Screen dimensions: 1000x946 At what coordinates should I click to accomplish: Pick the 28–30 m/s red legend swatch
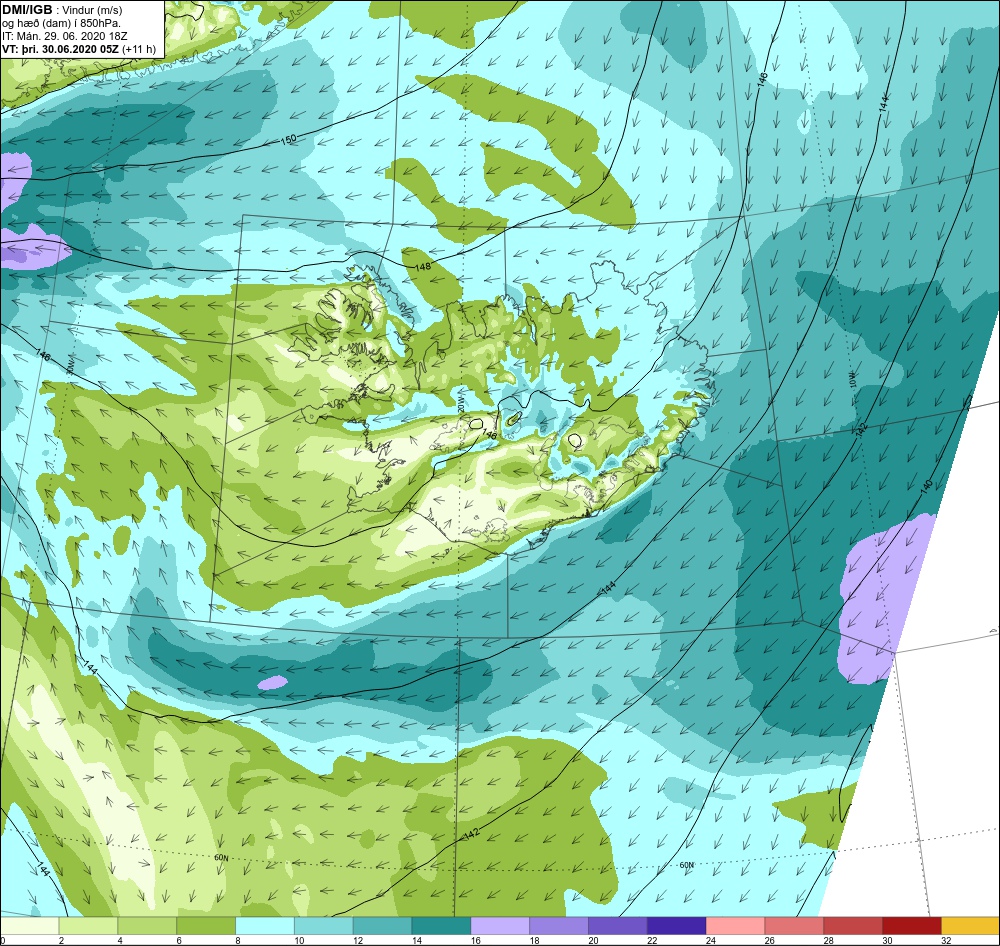tap(853, 926)
